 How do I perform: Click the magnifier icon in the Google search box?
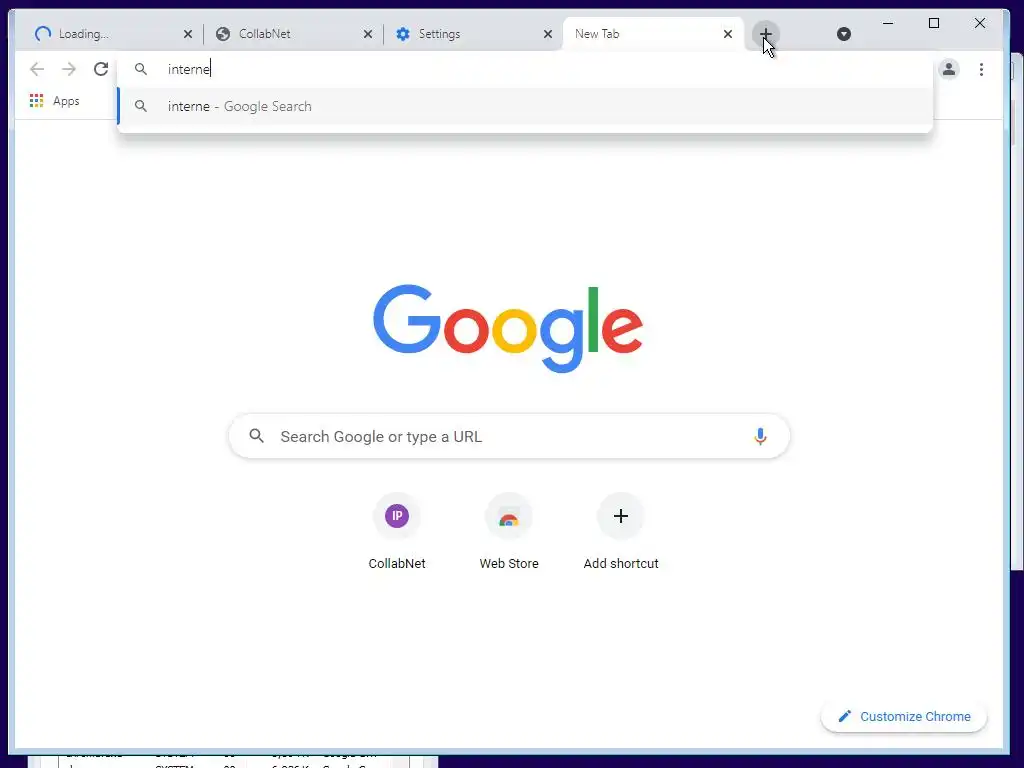tap(257, 436)
